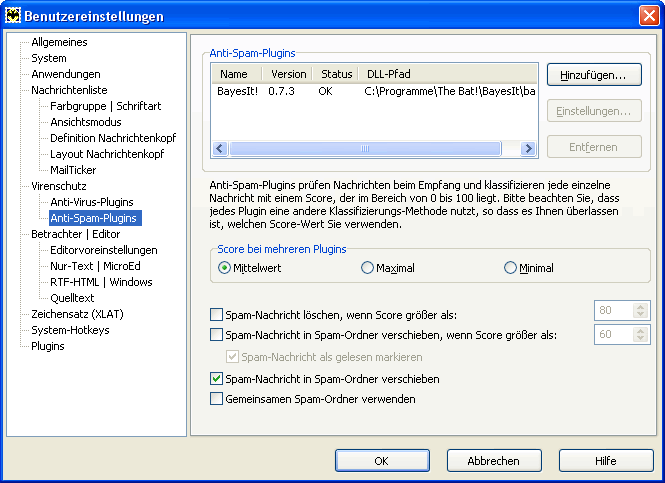This screenshot has height=483, width=665.
Task: Uncheck Spam-Nachricht in Spam-Ordner verschieben
Action: 216,379
